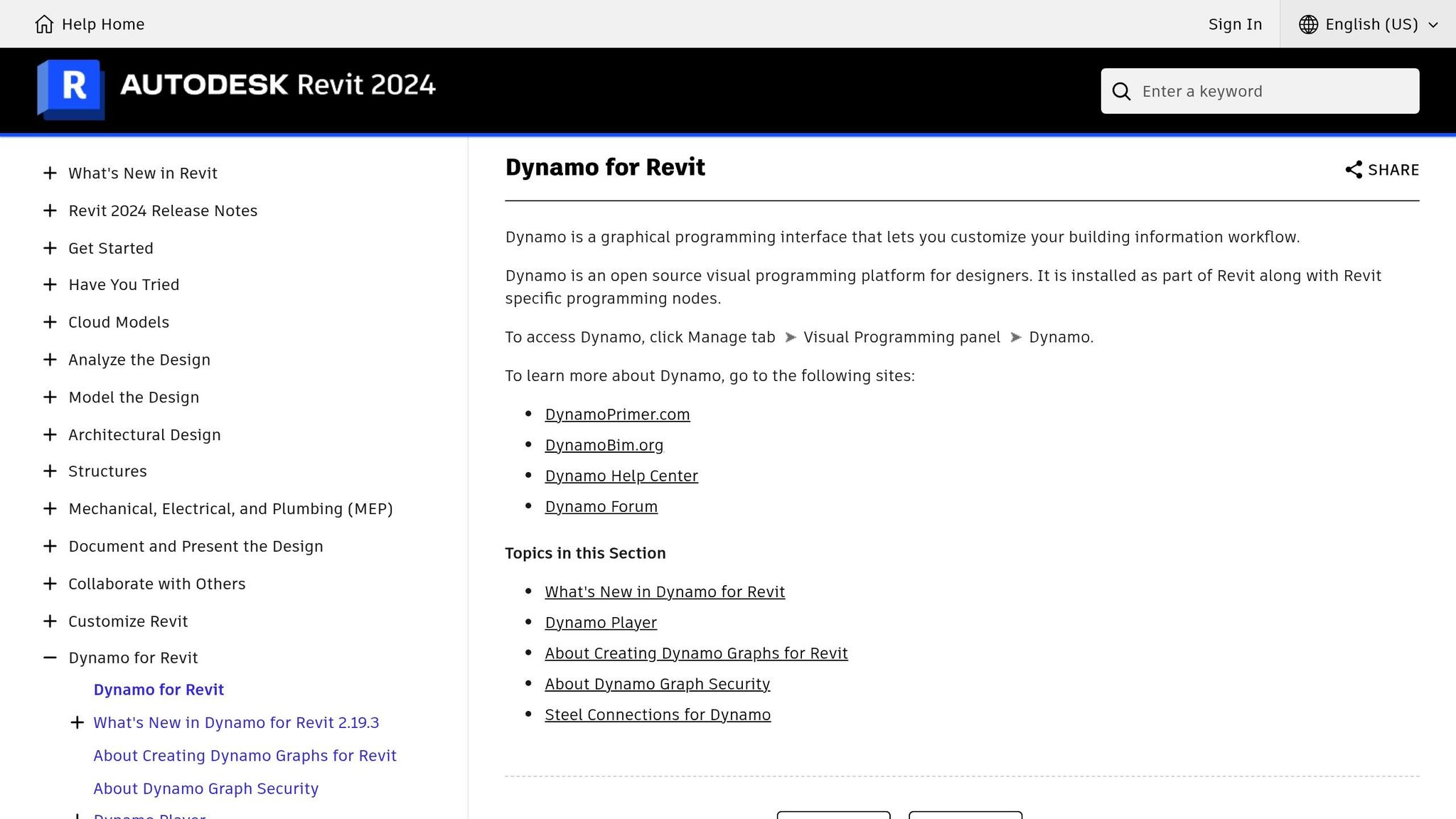Click the search magnifier icon

click(1121, 92)
